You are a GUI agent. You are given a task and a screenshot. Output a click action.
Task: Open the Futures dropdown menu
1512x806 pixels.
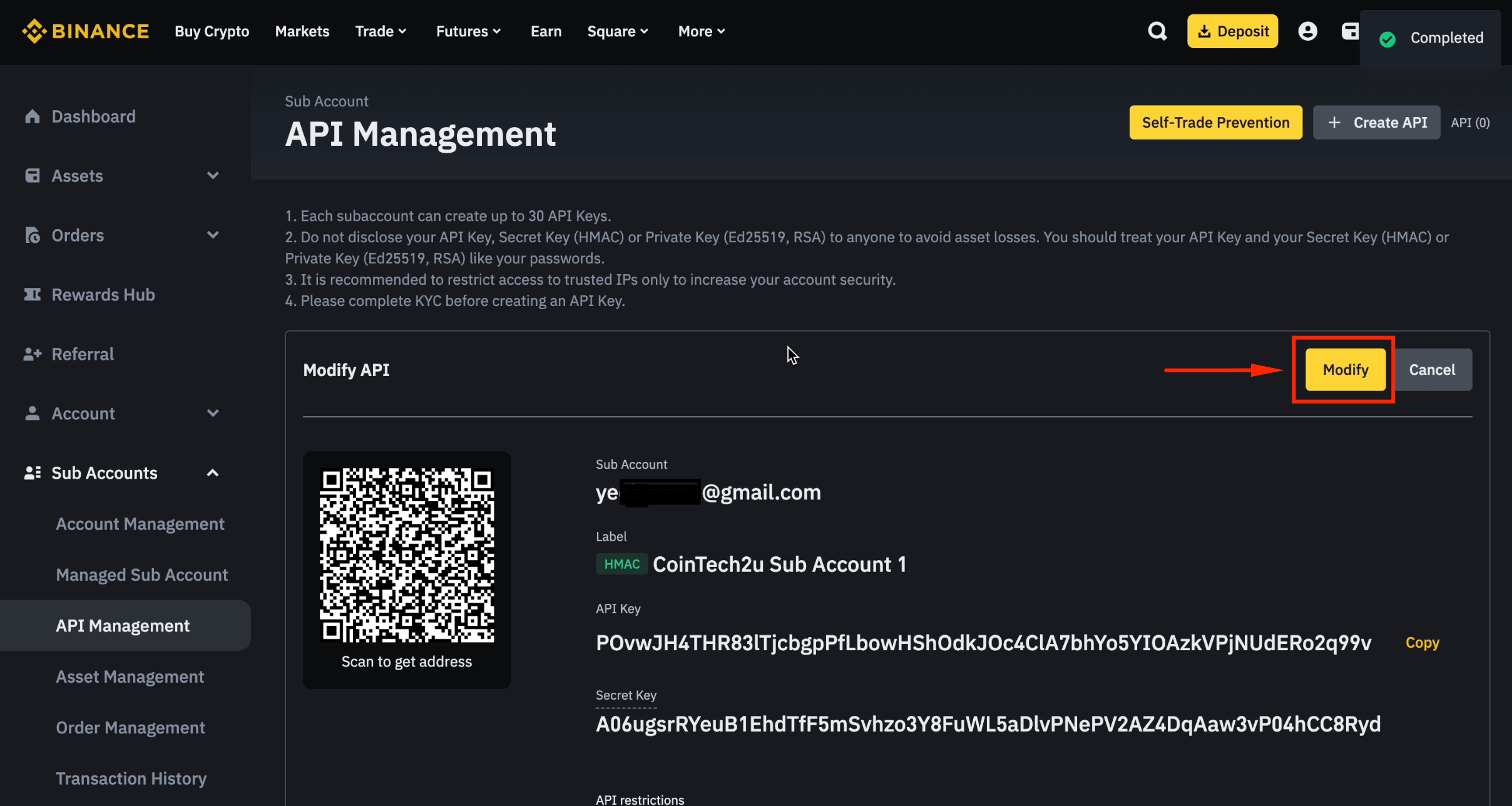[468, 31]
